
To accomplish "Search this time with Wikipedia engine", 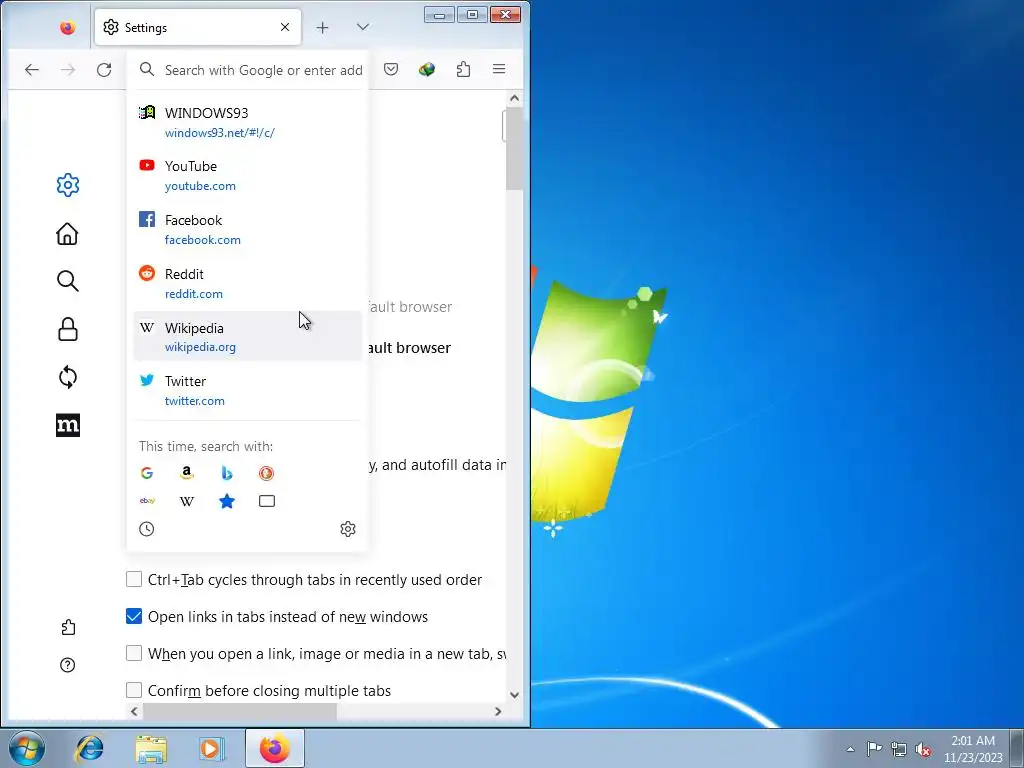I will (187, 502).
